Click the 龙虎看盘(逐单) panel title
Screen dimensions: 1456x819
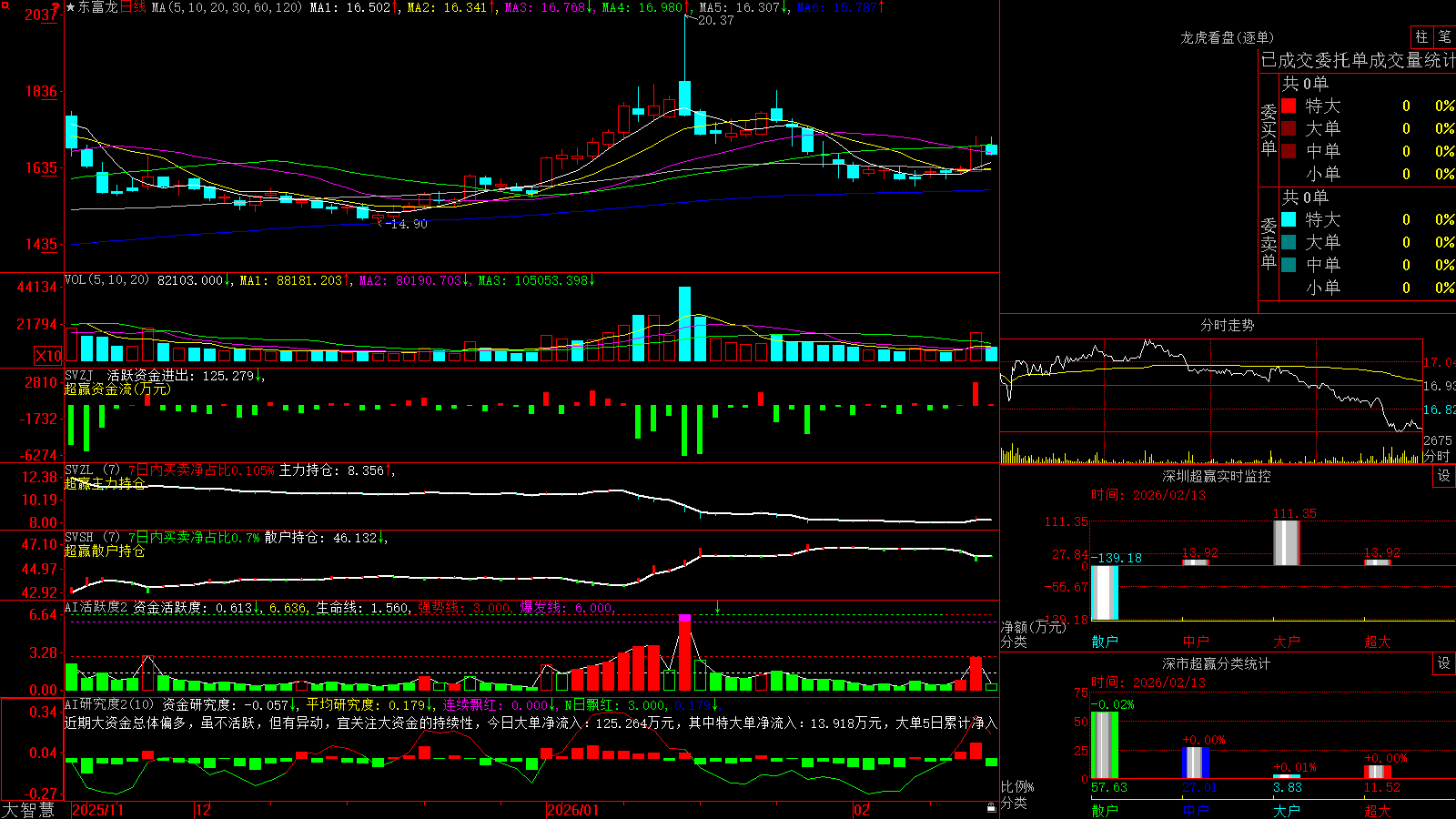pyautogui.click(x=1227, y=37)
